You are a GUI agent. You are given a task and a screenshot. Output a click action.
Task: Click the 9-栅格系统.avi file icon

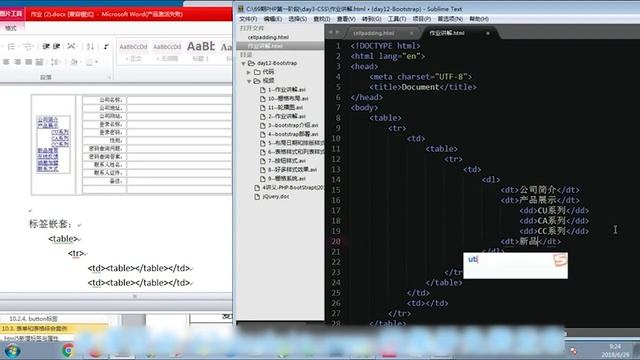(263, 178)
